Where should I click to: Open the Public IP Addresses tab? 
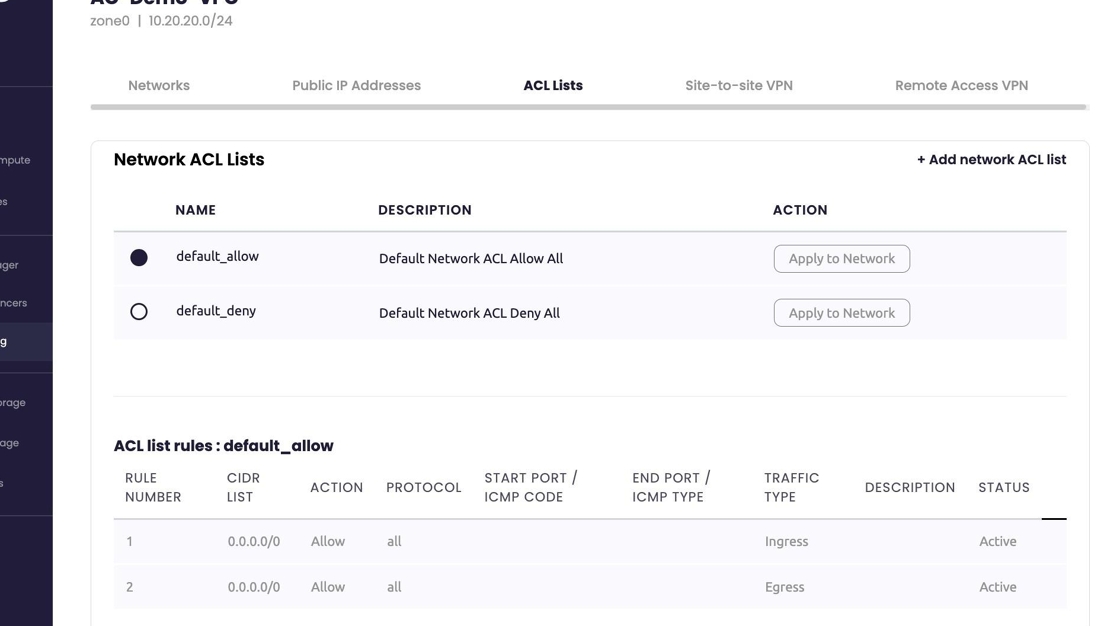coord(356,86)
